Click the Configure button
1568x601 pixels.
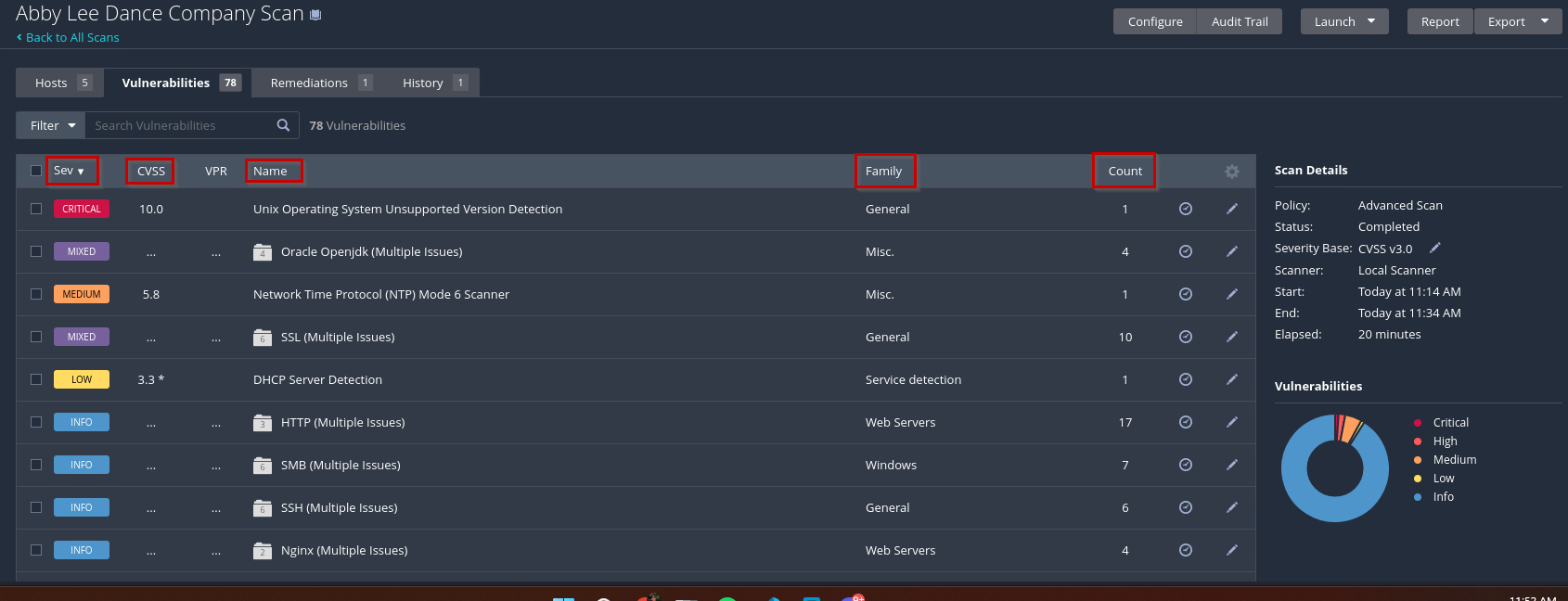point(1155,21)
